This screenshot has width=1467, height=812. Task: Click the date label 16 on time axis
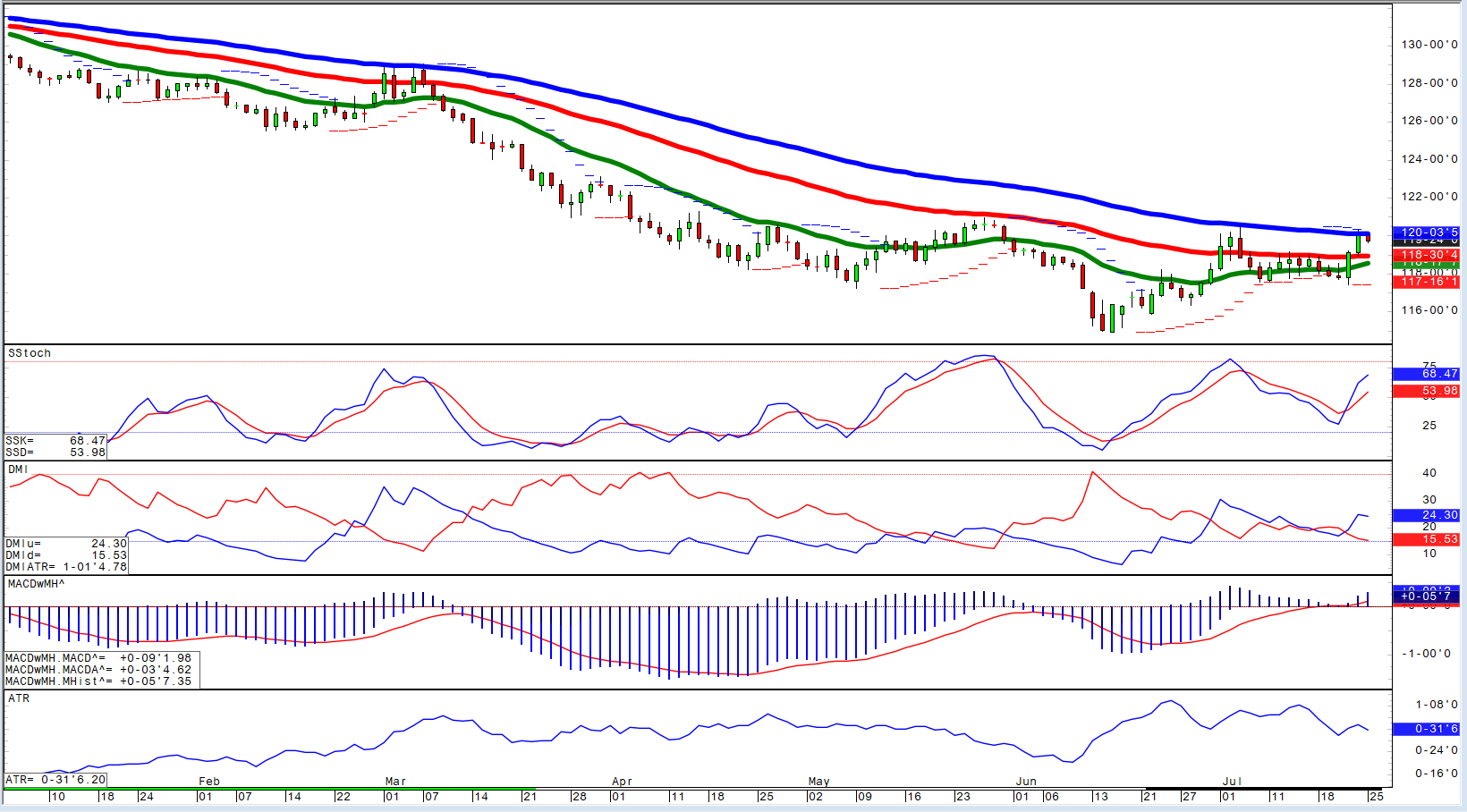[x=913, y=797]
